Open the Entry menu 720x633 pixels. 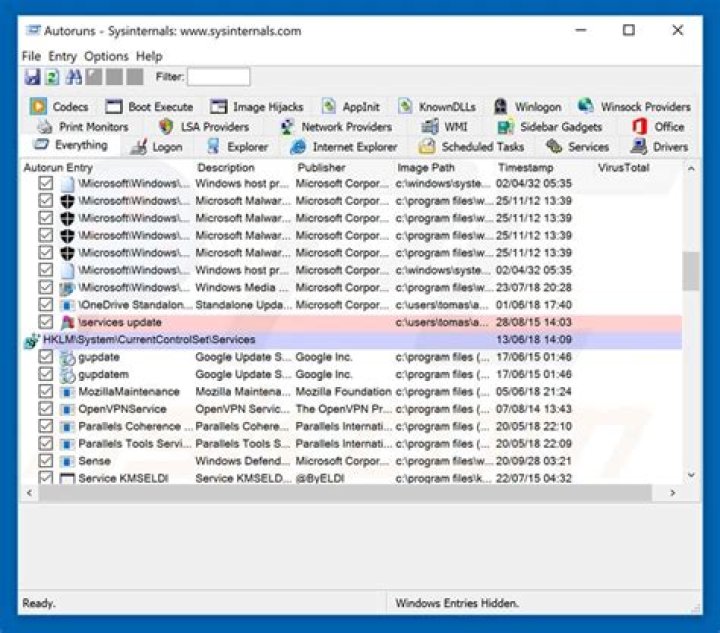tap(62, 56)
